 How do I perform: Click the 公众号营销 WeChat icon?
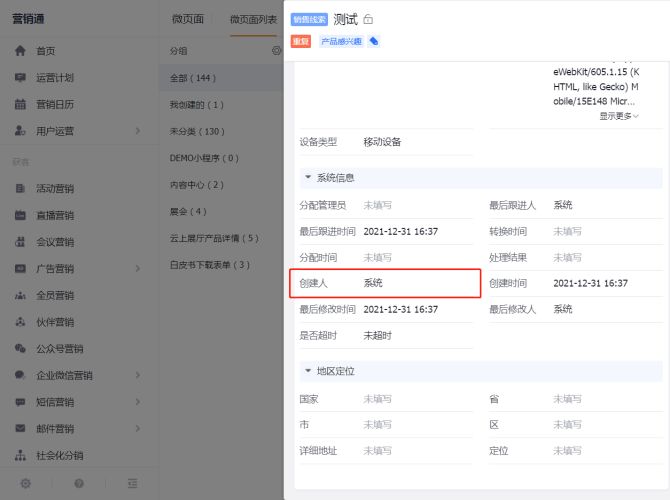point(20,348)
